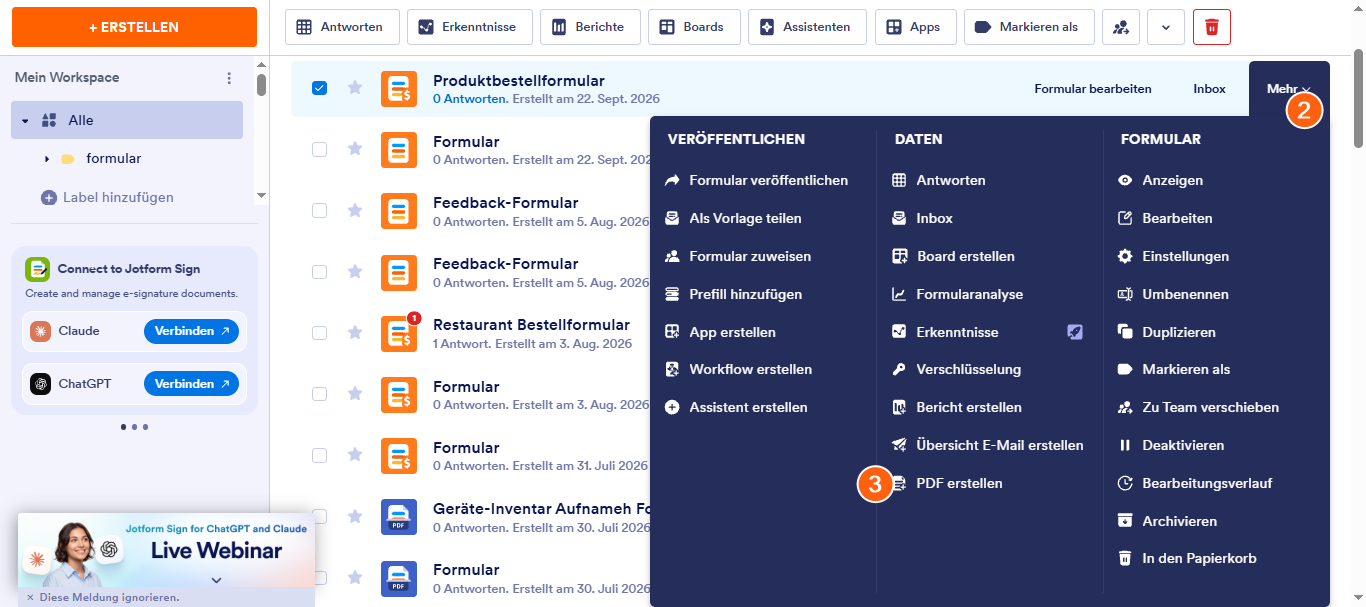This screenshot has height=607, width=1366.
Task: Select Umbenennen menu item
Action: click(x=1173, y=294)
